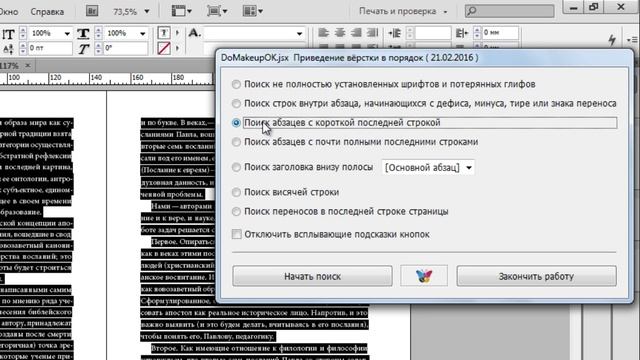
Task: Expand the fill swatch arrow
Action: coord(177,33)
